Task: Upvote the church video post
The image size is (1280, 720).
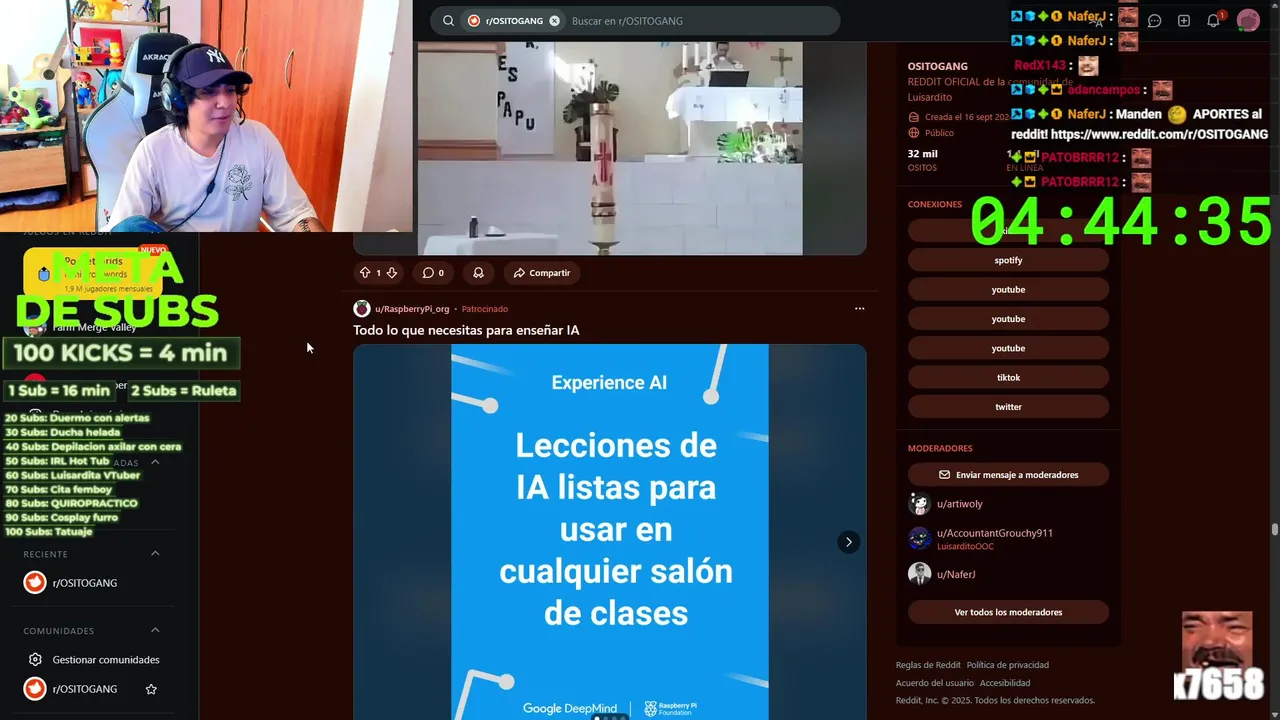Action: 365,272
